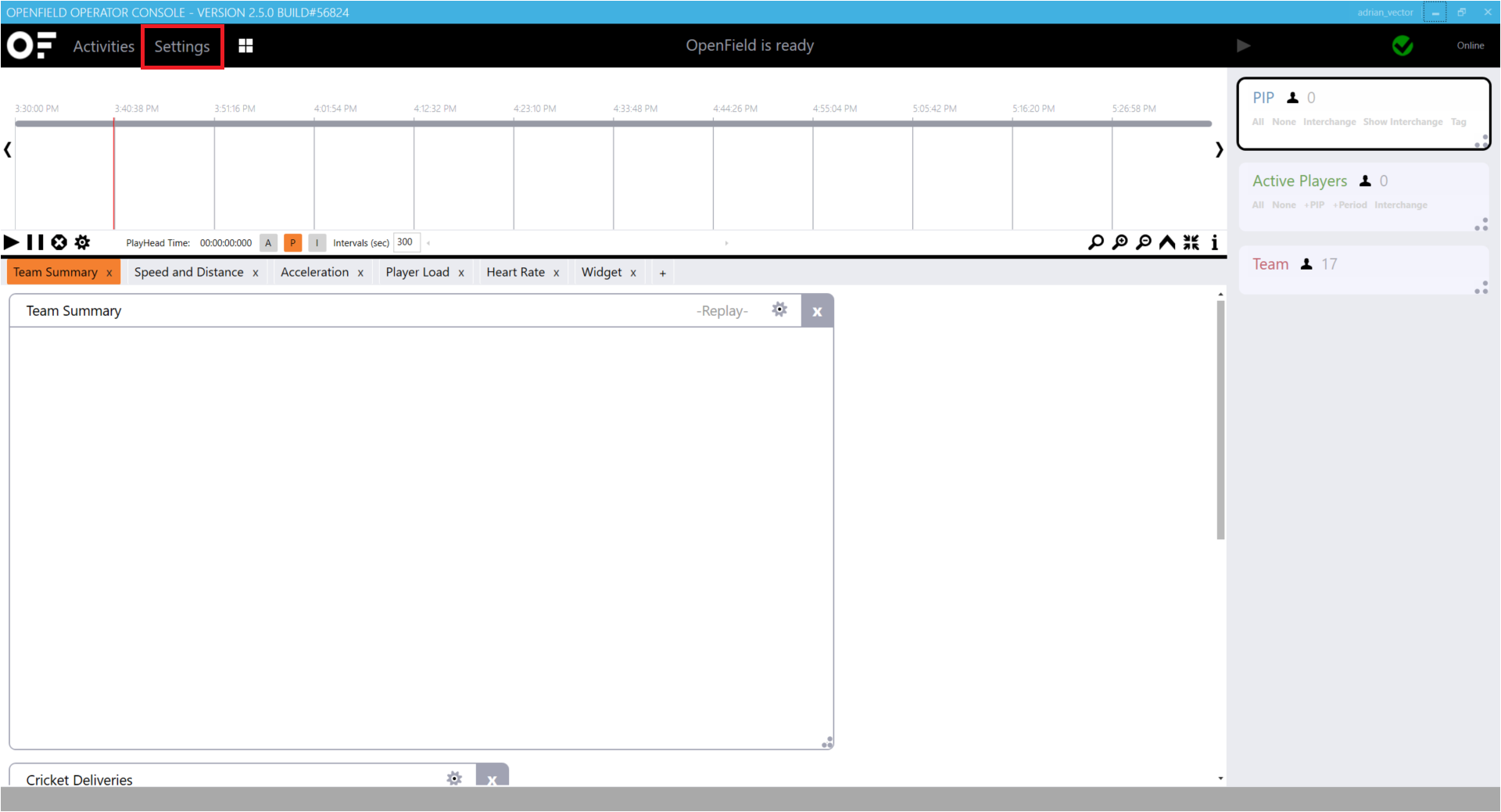Open the Activities menu
The image size is (1501, 812).
tap(103, 46)
